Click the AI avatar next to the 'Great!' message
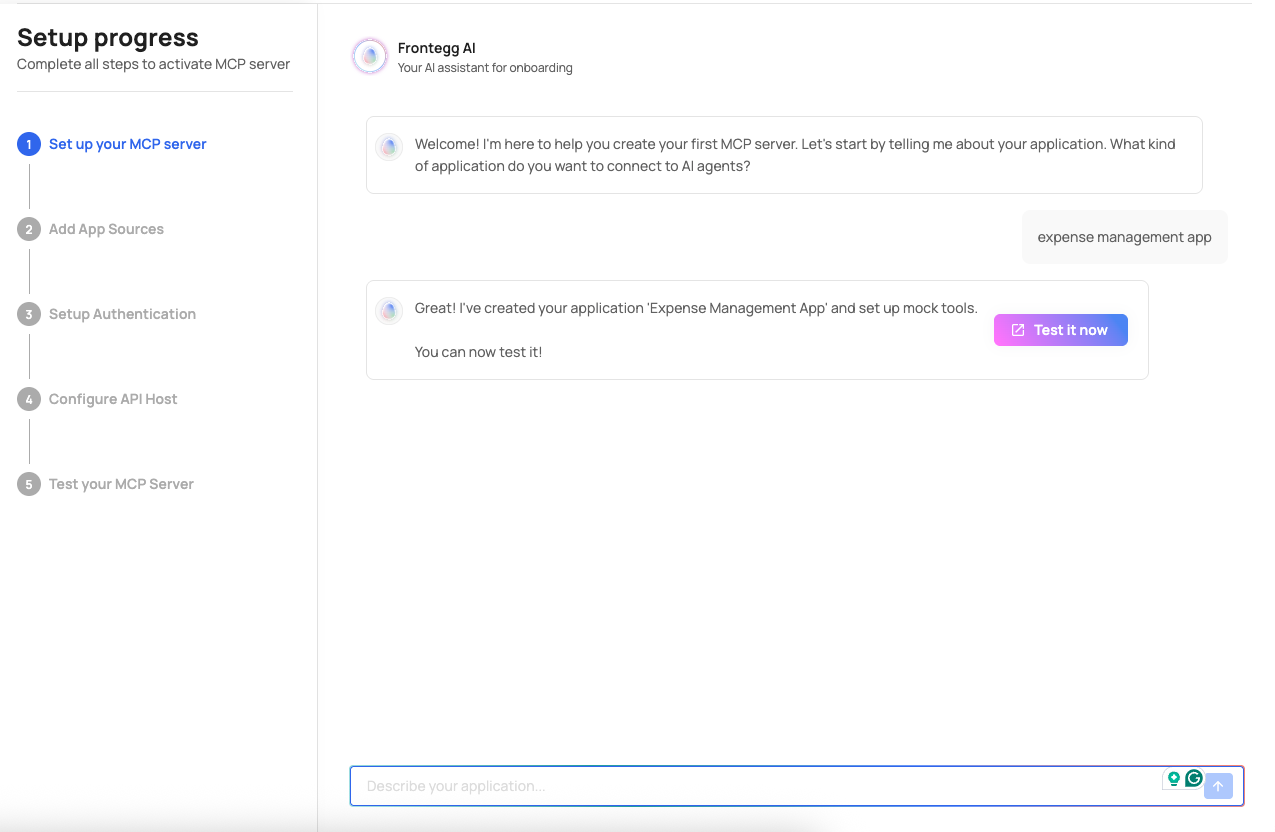The width and height of the screenshot is (1275, 832). tap(389, 311)
